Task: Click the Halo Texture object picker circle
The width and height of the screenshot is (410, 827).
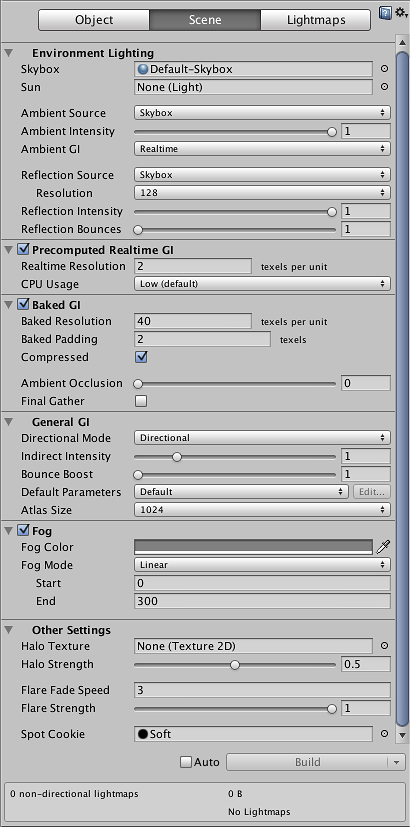Action: pyautogui.click(x=385, y=646)
